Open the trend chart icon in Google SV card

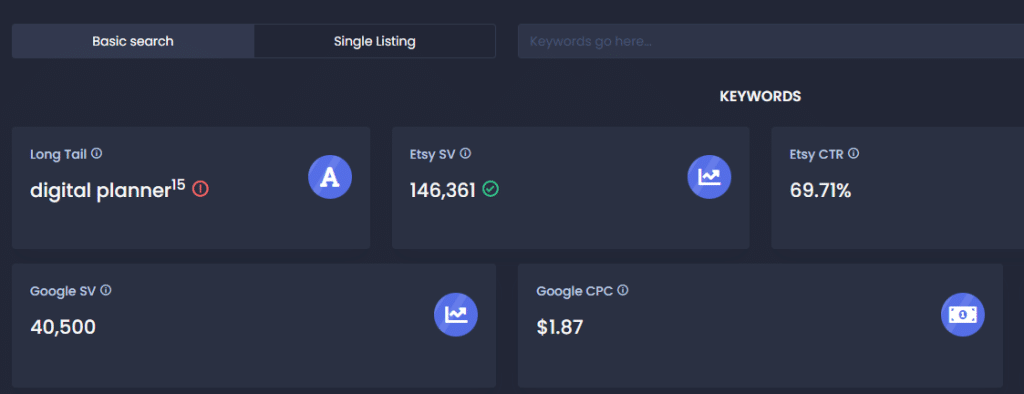click(x=456, y=314)
